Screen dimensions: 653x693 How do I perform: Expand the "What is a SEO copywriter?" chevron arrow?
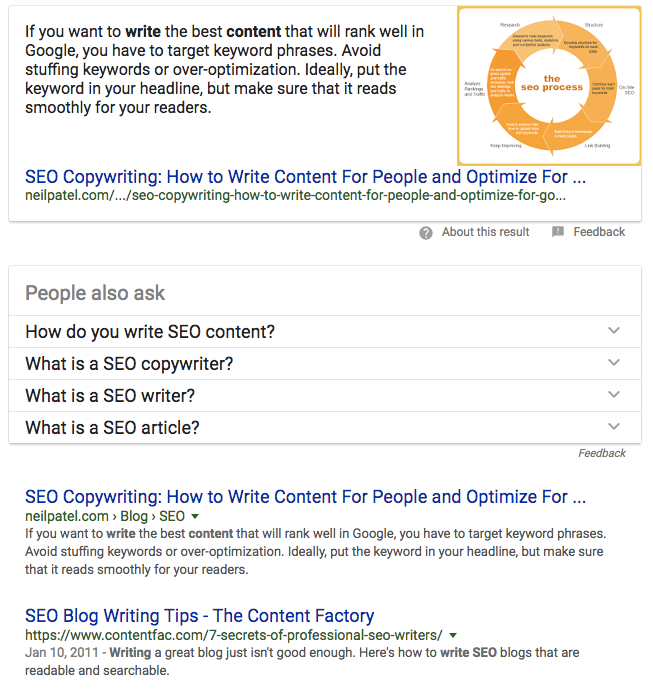pos(614,363)
